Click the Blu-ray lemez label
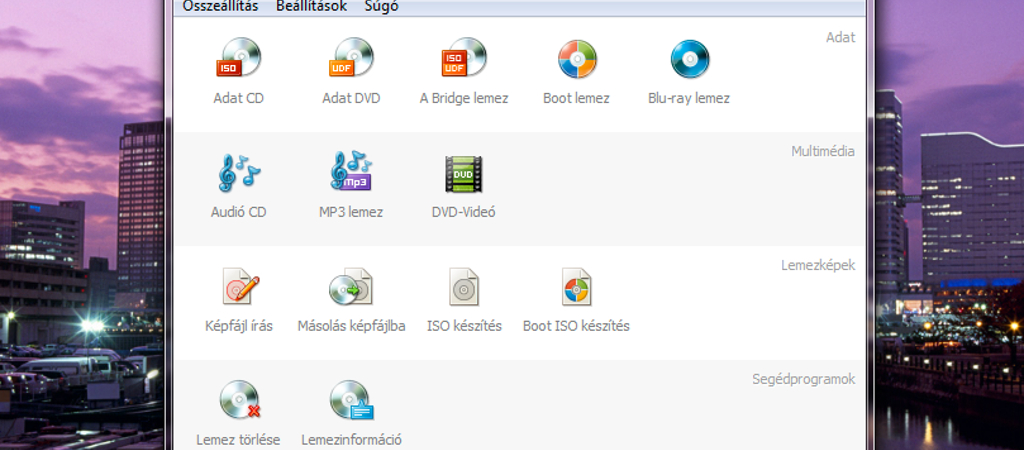Screen dimensions: 1024x450 689,99
